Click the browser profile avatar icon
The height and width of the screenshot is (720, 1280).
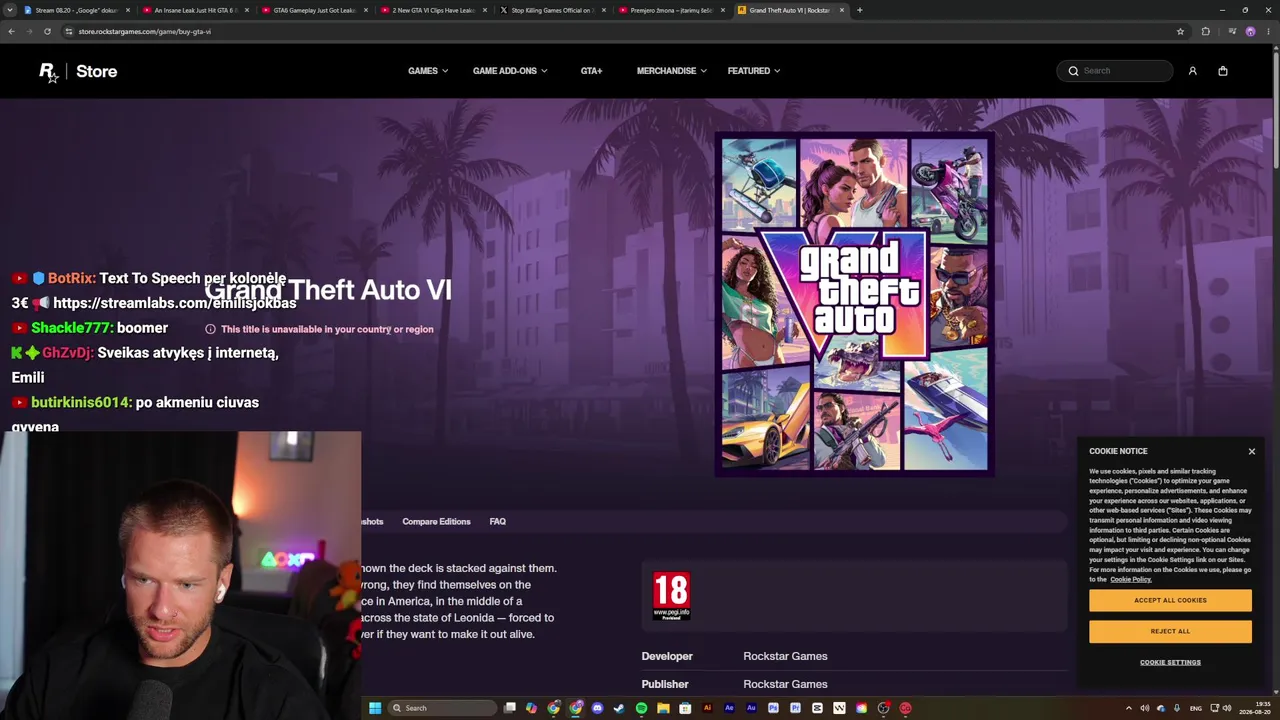coord(1250,31)
